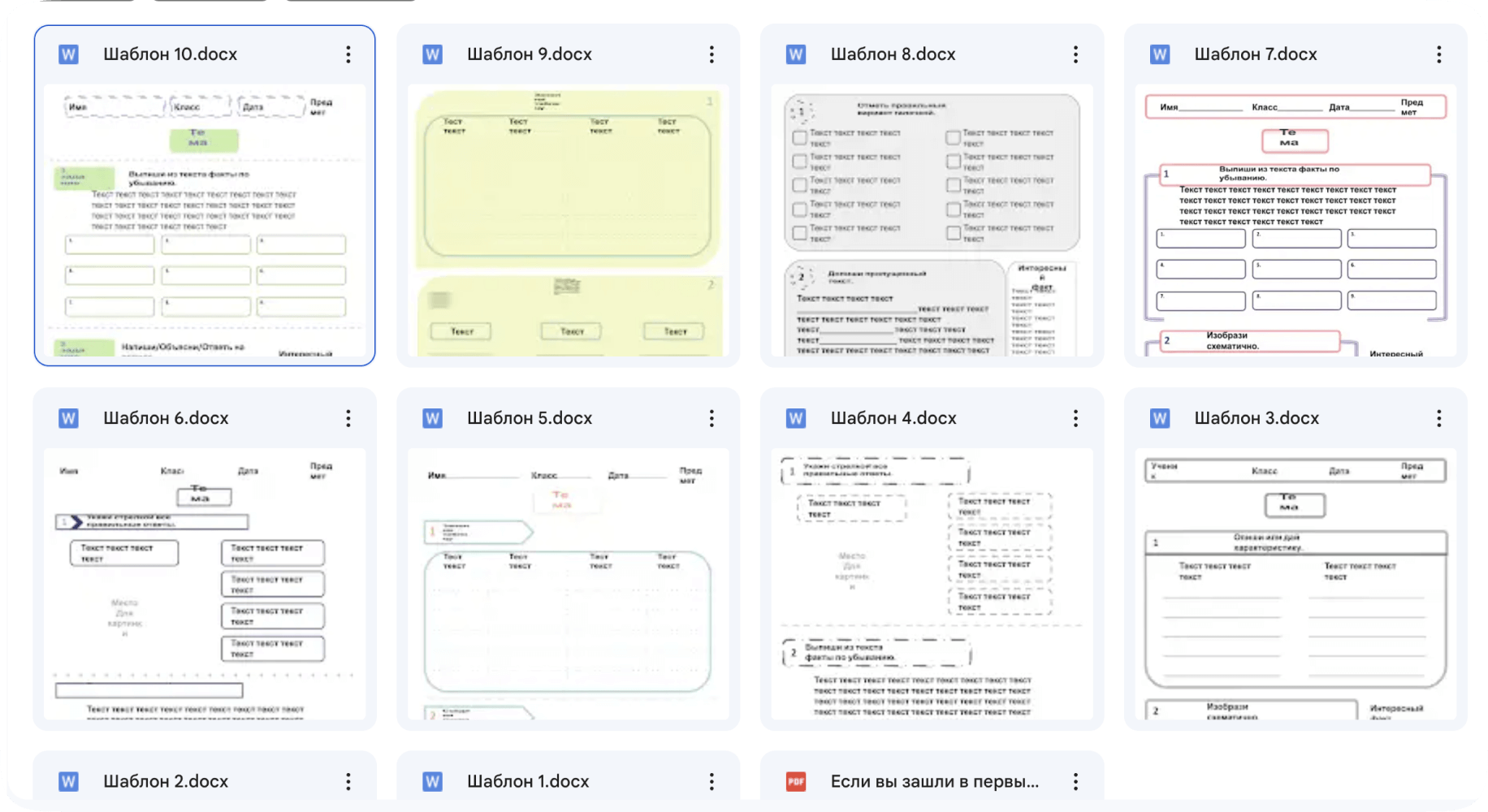
Task: Open more options for Шаблон 5.docx
Action: (712, 418)
